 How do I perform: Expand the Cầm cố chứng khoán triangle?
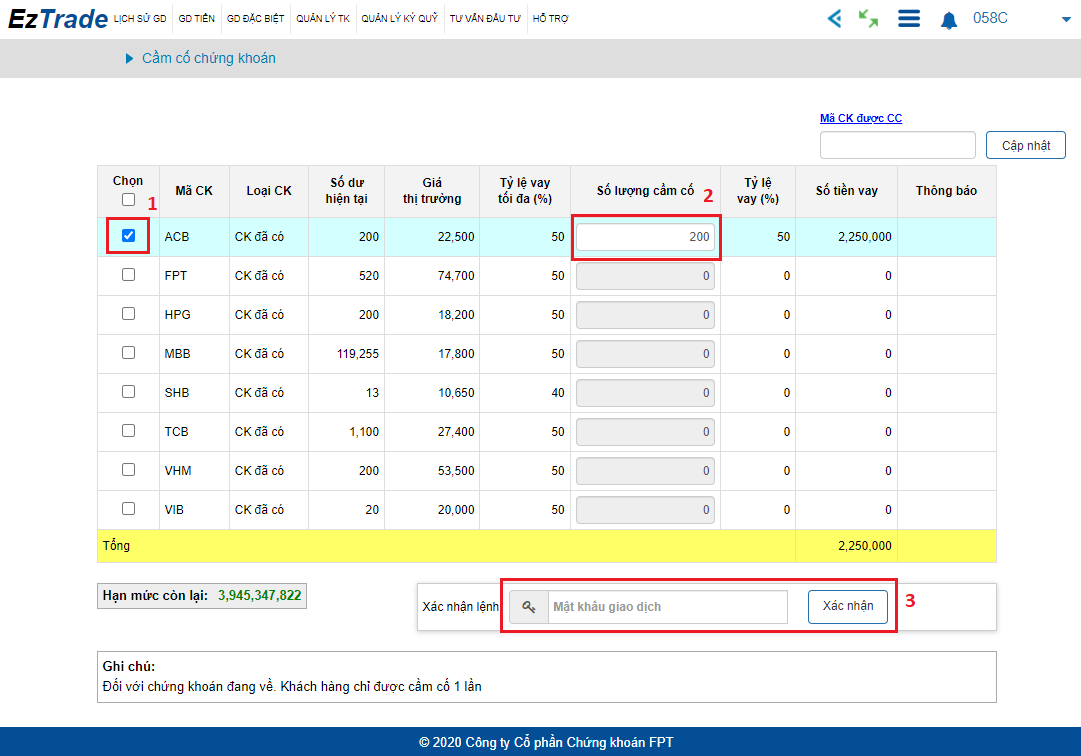pyautogui.click(x=129, y=59)
